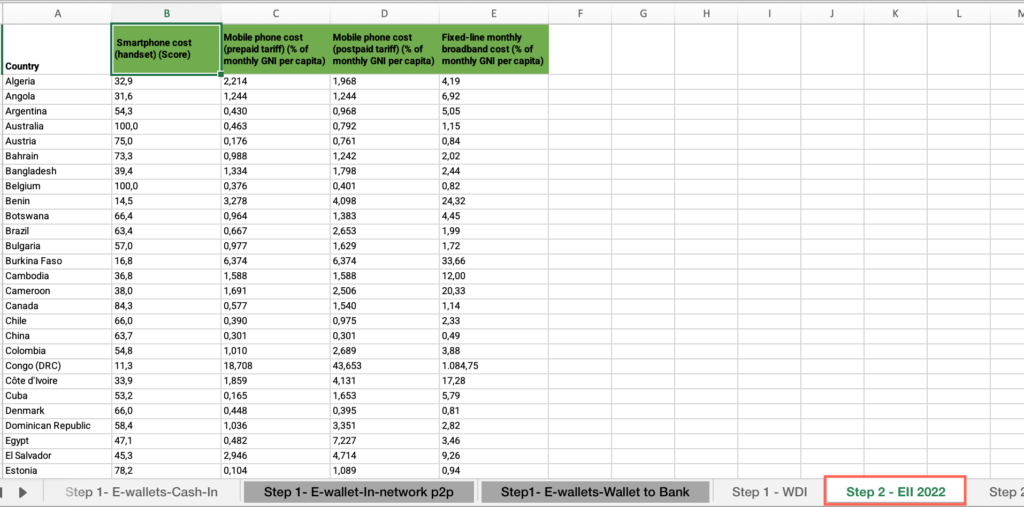Select the Bahrain cell
Image resolution: width=1024 pixels, height=507 pixels.
tap(57, 157)
